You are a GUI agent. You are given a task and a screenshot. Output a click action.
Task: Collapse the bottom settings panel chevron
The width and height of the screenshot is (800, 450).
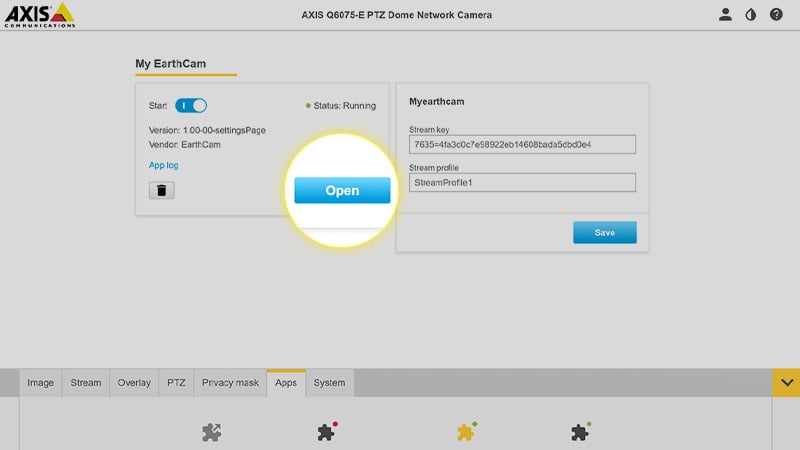click(x=786, y=383)
